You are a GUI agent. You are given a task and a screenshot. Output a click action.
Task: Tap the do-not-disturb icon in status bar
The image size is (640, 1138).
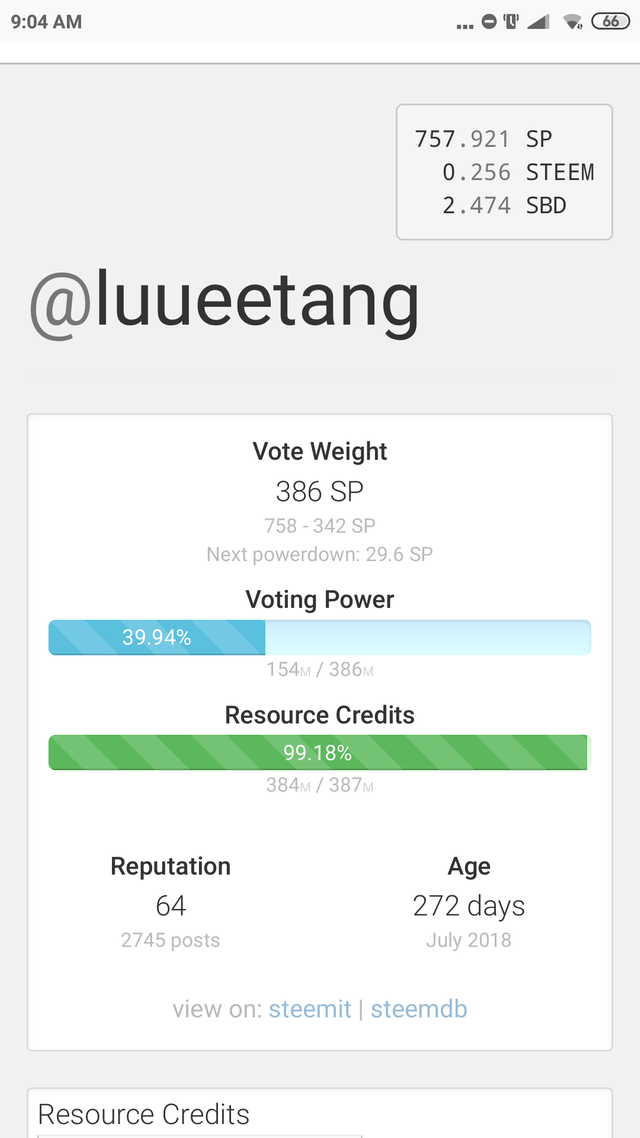click(489, 22)
